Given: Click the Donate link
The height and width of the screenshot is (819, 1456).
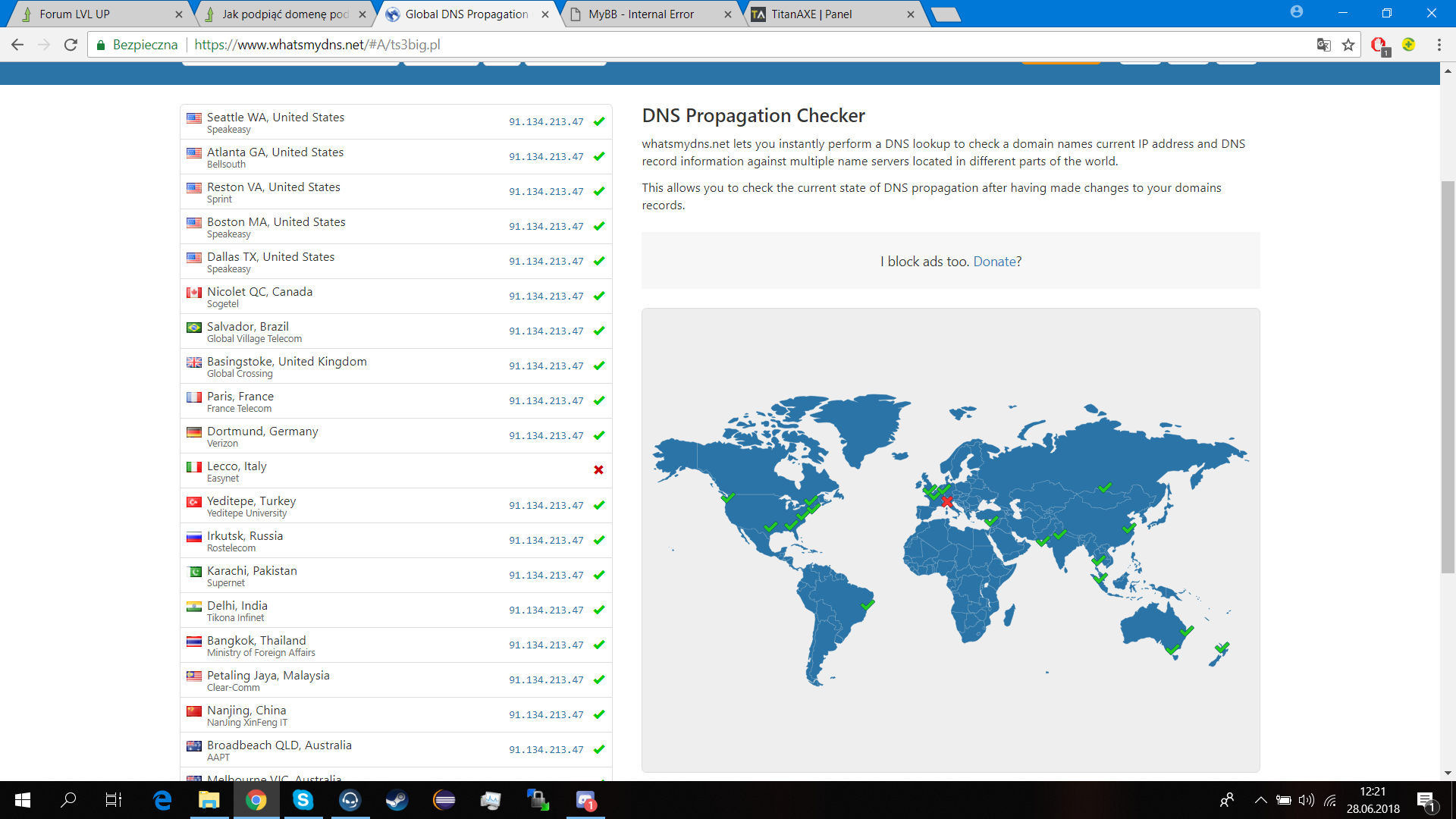Looking at the screenshot, I should coord(994,262).
